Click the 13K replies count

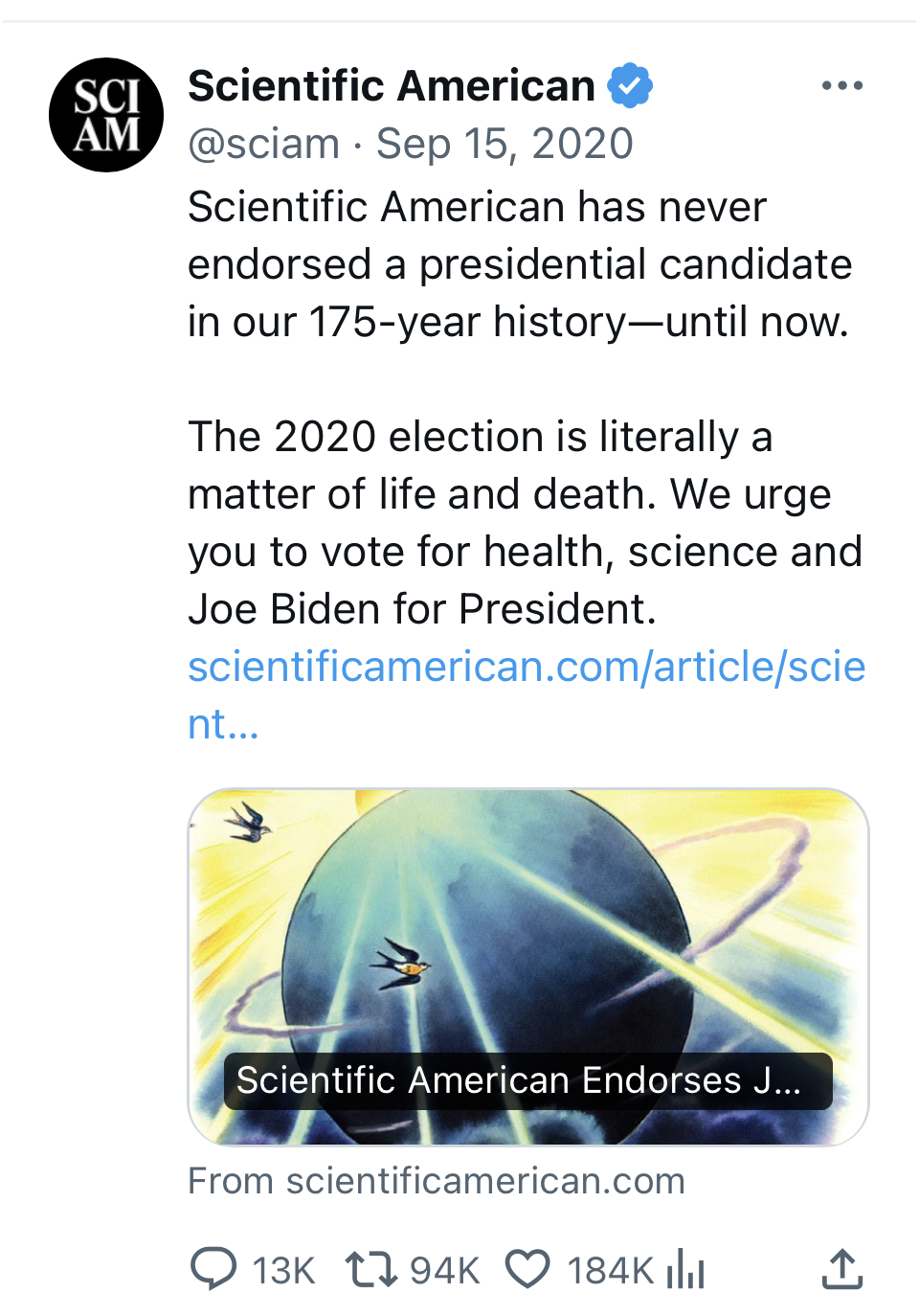click(x=283, y=1271)
